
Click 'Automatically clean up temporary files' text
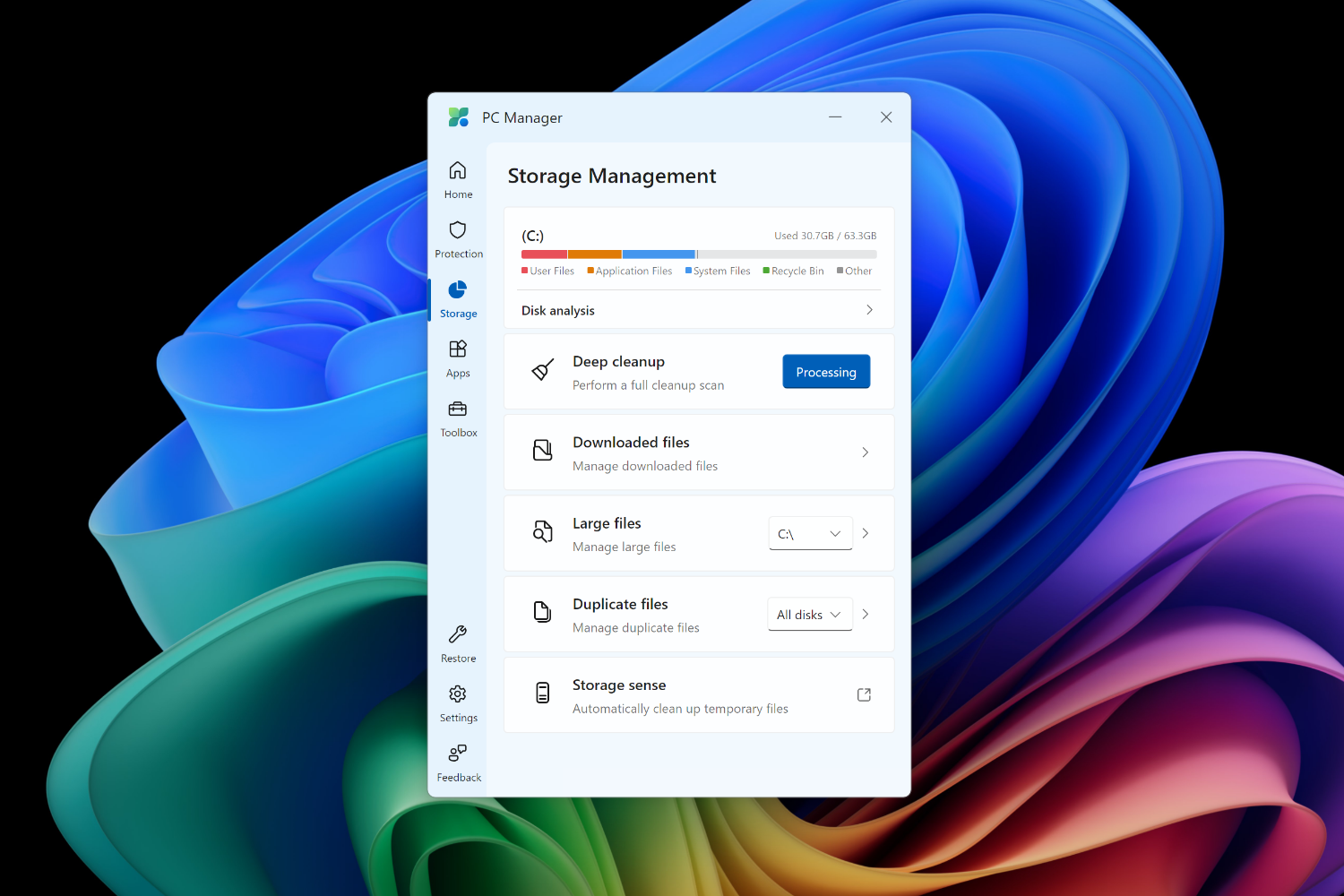tap(680, 709)
